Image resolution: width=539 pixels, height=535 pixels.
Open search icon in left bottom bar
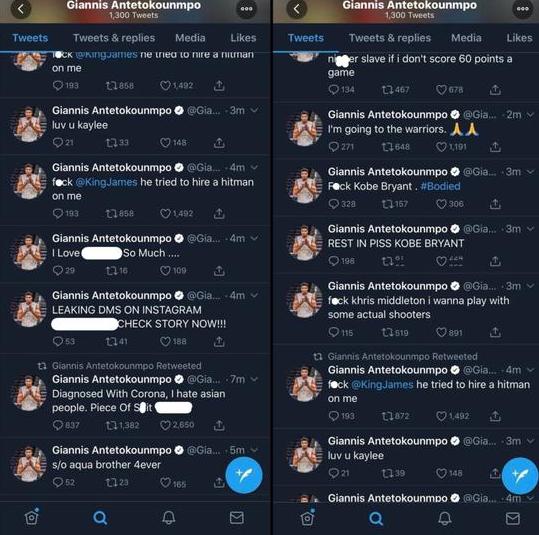tap(100, 517)
